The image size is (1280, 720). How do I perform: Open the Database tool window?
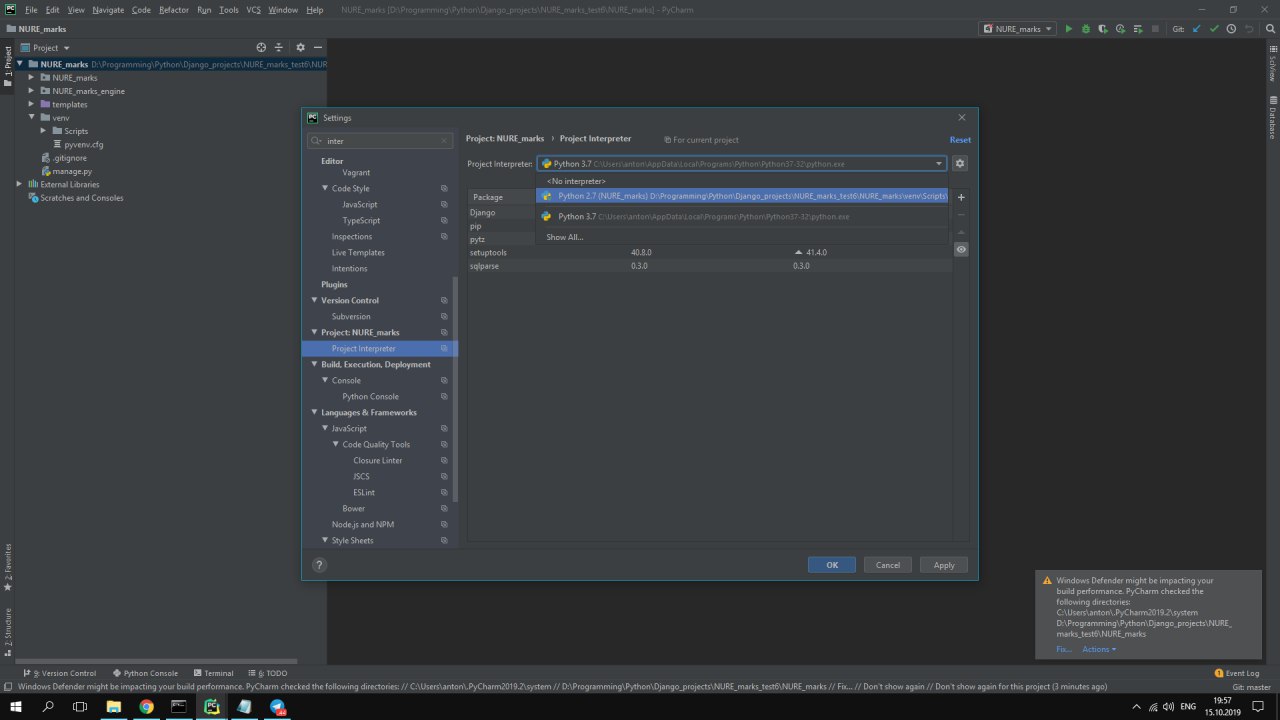click(1273, 118)
